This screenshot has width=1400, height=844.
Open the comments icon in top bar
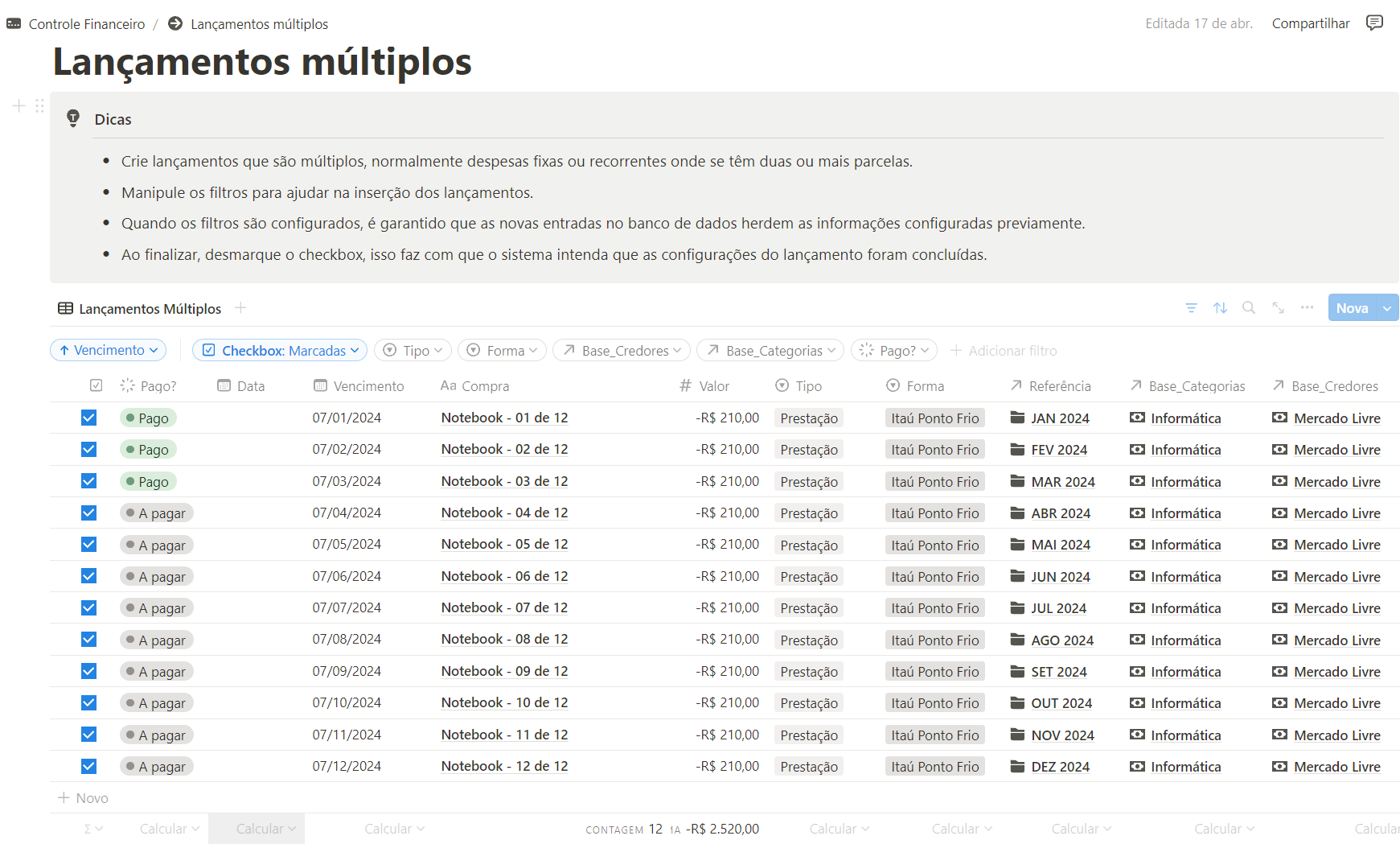click(1374, 23)
